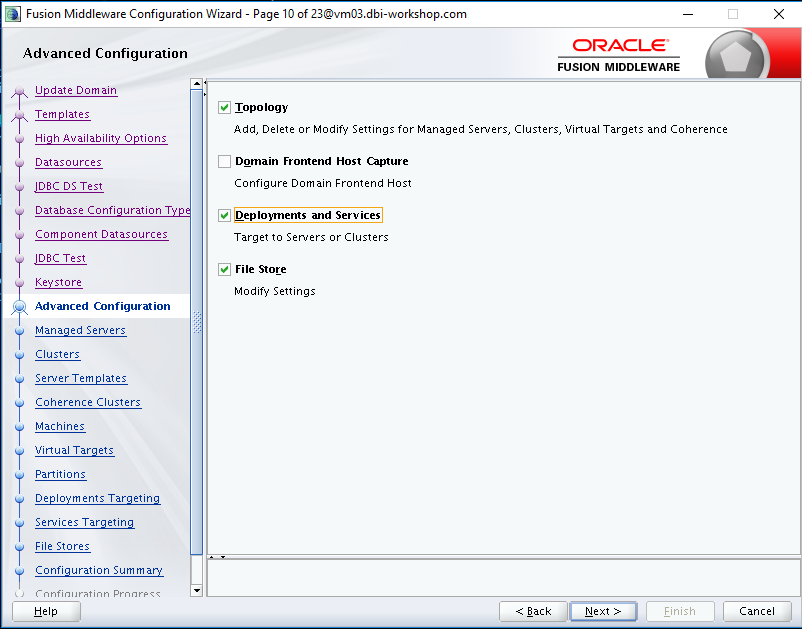802x629 pixels.
Task: Click the Advanced Configuration step node icon
Action: 19,307
